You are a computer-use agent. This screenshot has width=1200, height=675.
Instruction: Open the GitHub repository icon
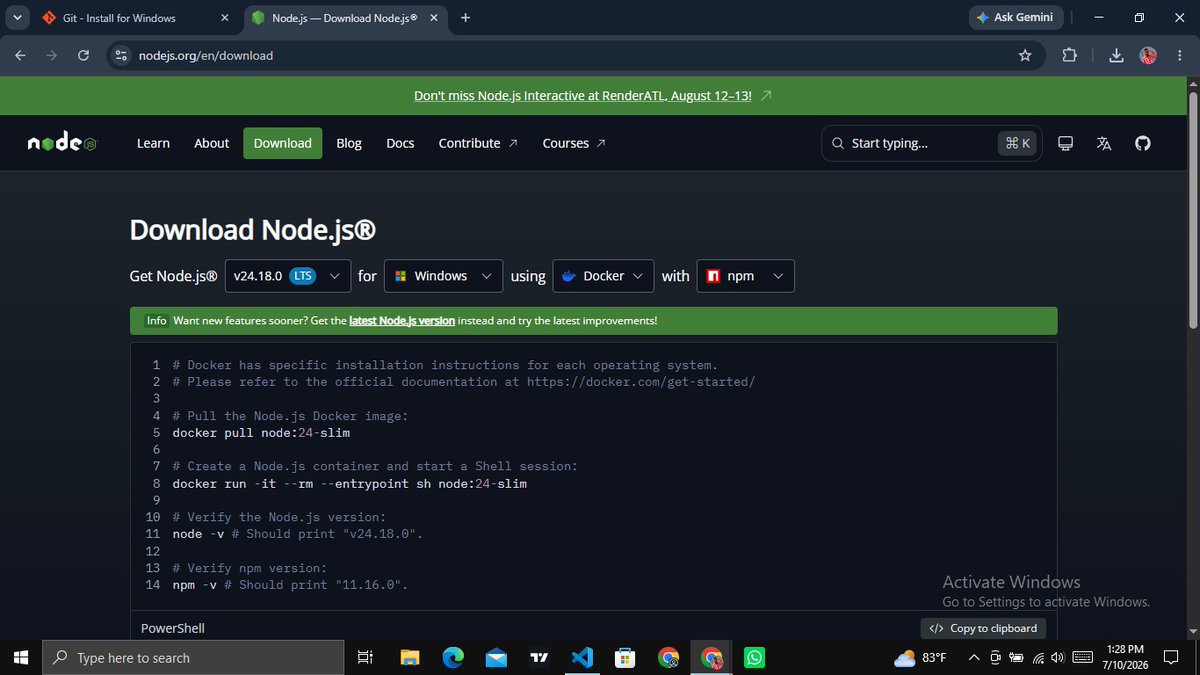coord(1143,143)
